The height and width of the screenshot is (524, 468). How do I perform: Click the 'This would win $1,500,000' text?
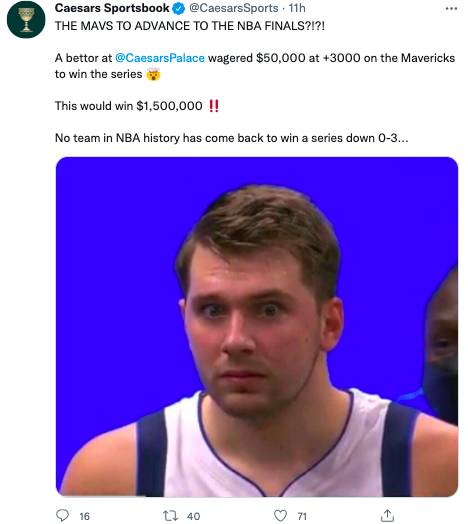129,106
